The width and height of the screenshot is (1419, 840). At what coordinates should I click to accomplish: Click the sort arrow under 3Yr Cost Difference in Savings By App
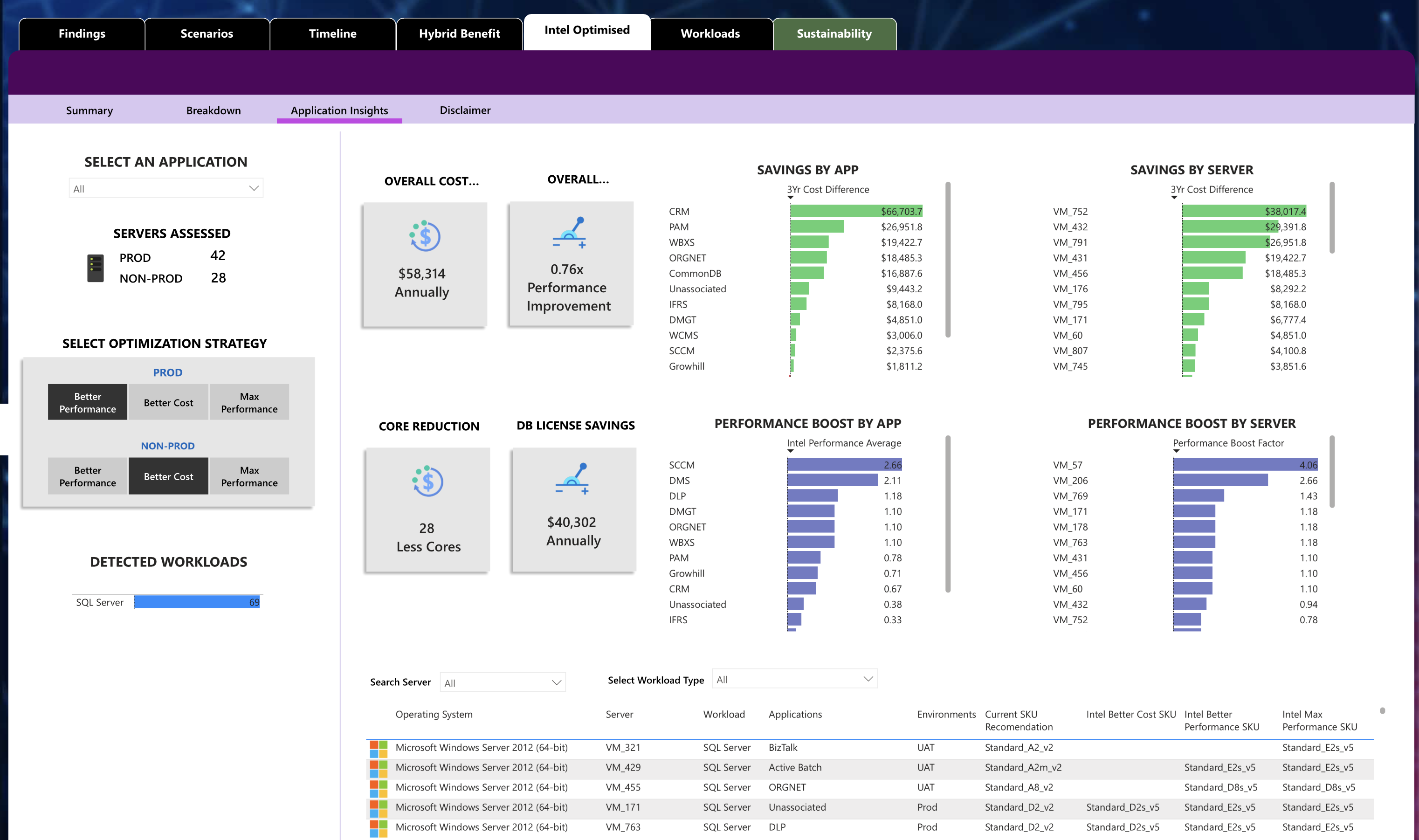(790, 198)
